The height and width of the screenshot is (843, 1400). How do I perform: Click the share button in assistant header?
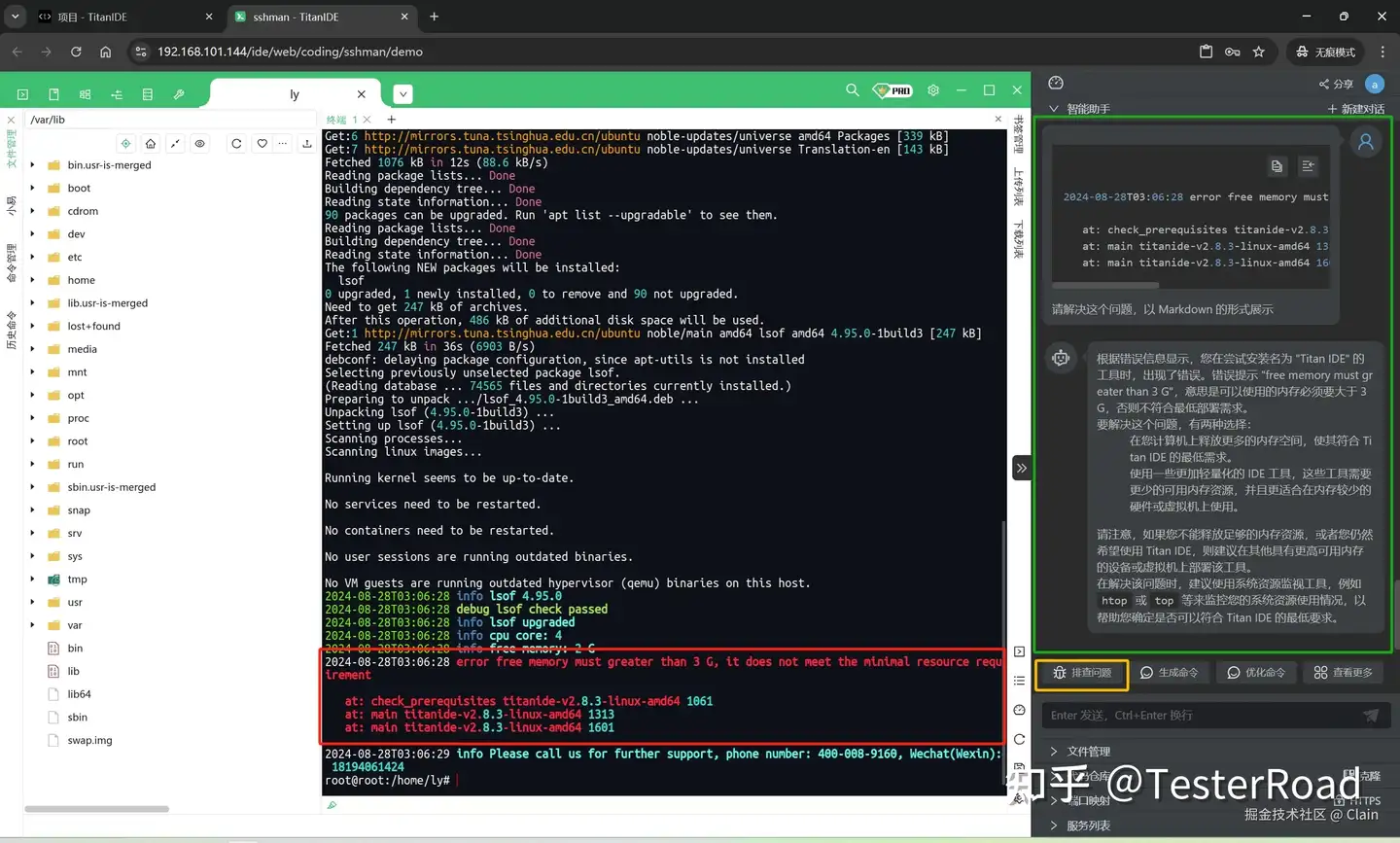coord(1337,84)
